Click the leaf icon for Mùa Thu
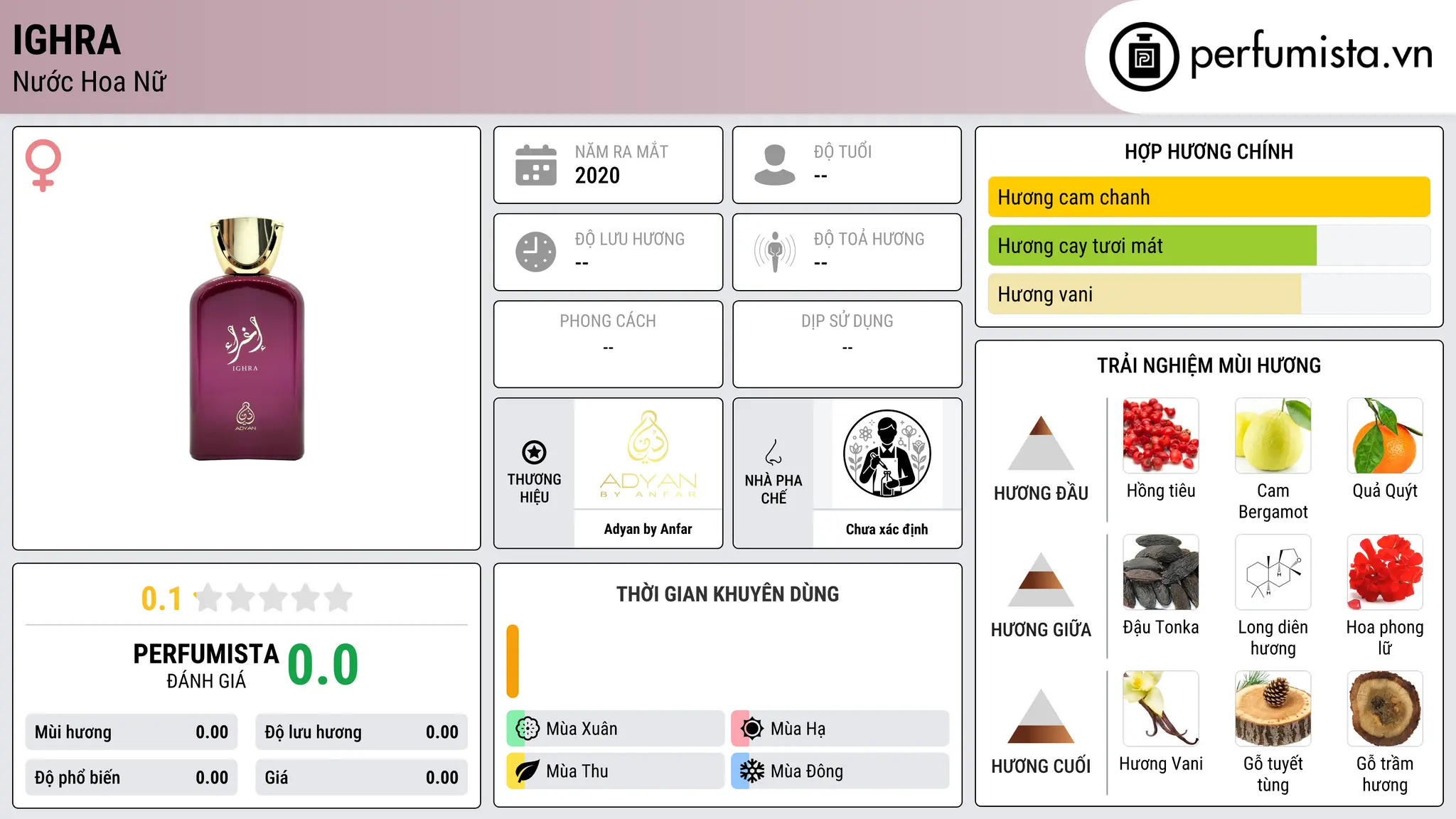1456x819 pixels. coord(527,771)
